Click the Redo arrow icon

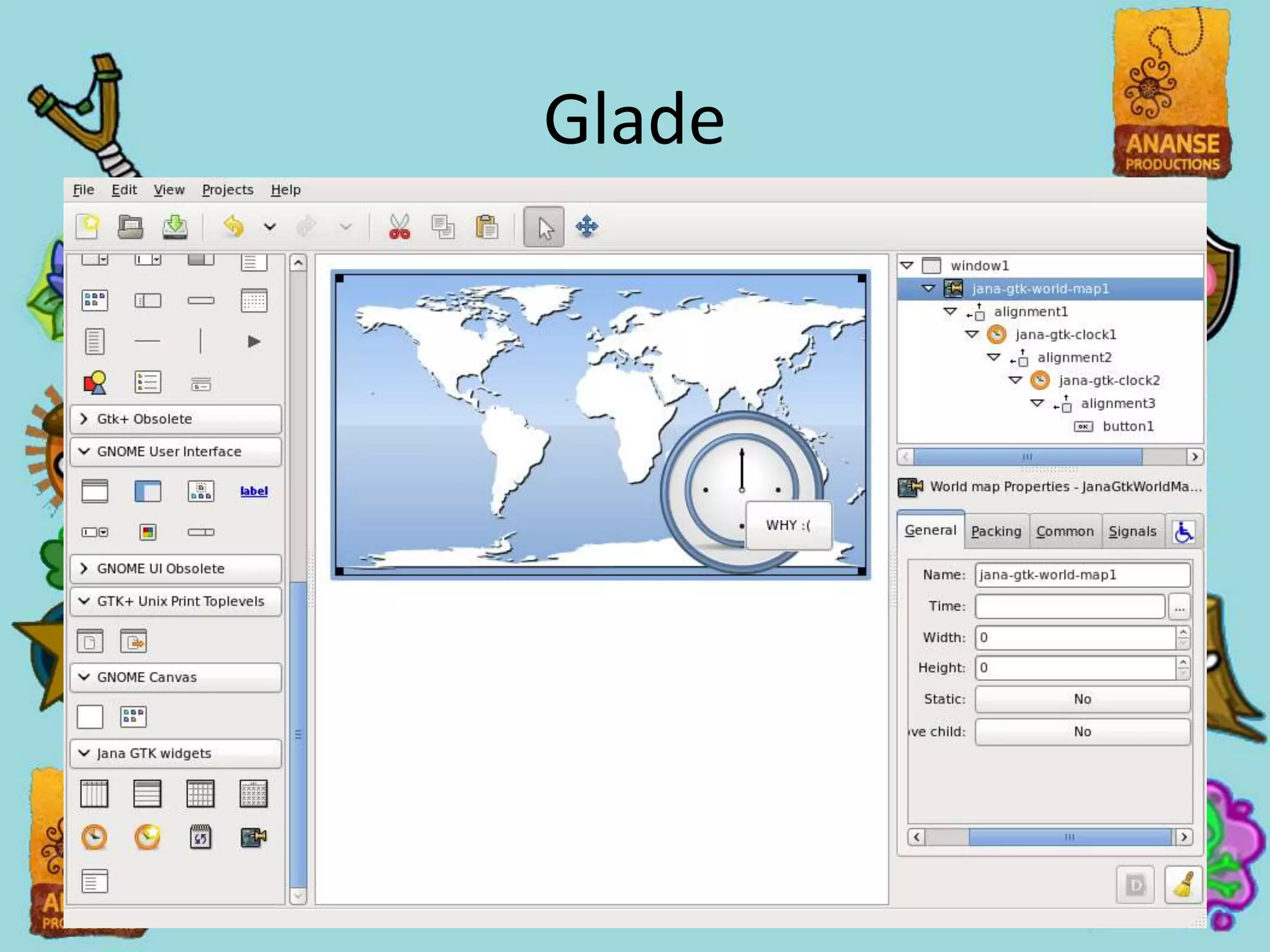(x=306, y=227)
